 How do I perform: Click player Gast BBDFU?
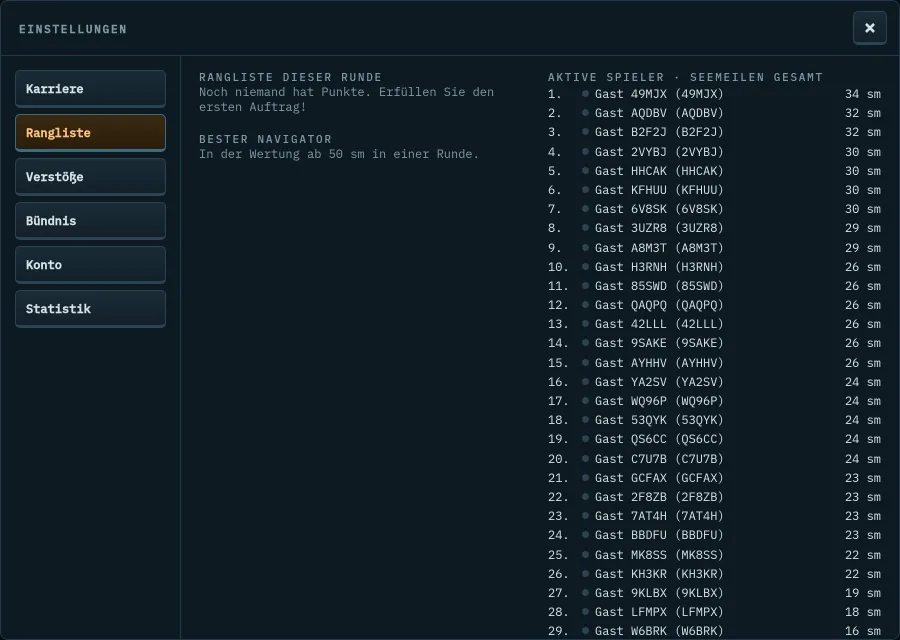tap(714, 535)
